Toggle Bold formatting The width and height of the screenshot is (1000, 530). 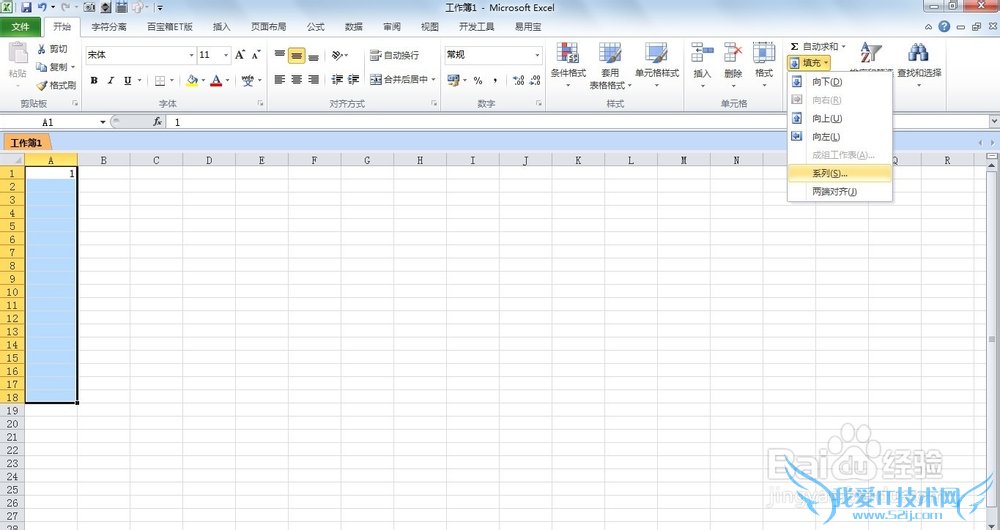(94, 80)
